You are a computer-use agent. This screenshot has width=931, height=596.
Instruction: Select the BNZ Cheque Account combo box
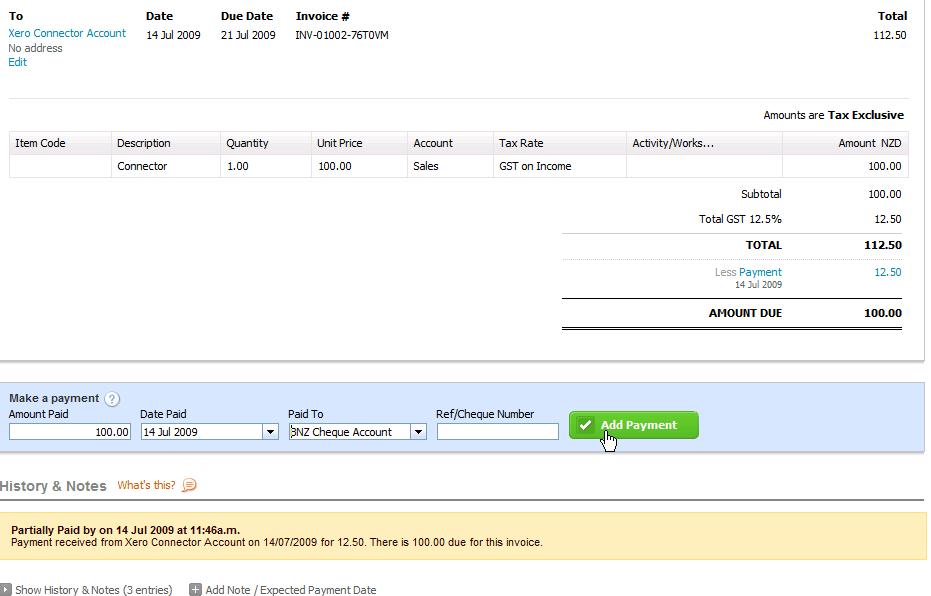(357, 432)
